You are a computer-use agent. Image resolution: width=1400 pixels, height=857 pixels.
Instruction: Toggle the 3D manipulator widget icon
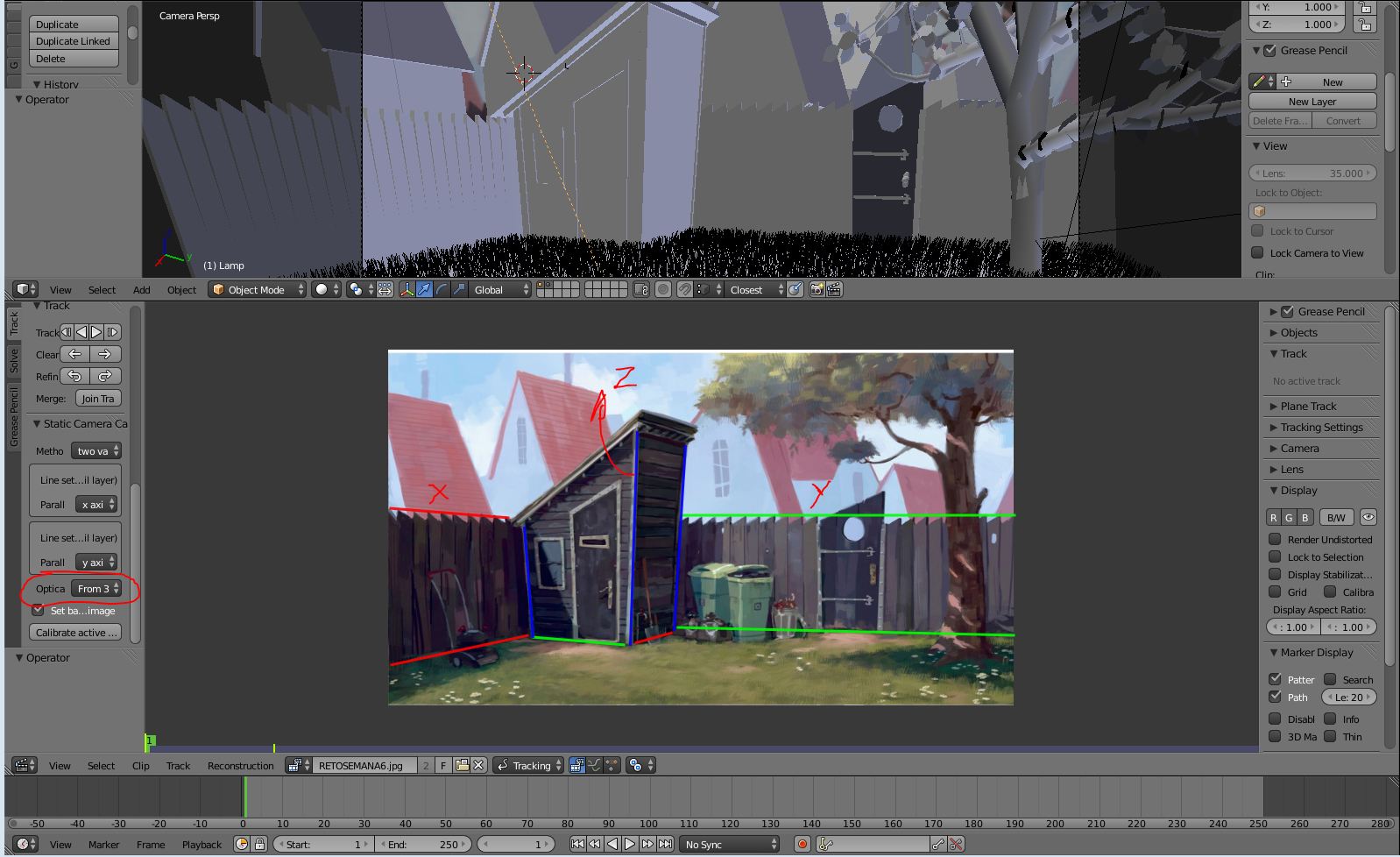tap(407, 289)
